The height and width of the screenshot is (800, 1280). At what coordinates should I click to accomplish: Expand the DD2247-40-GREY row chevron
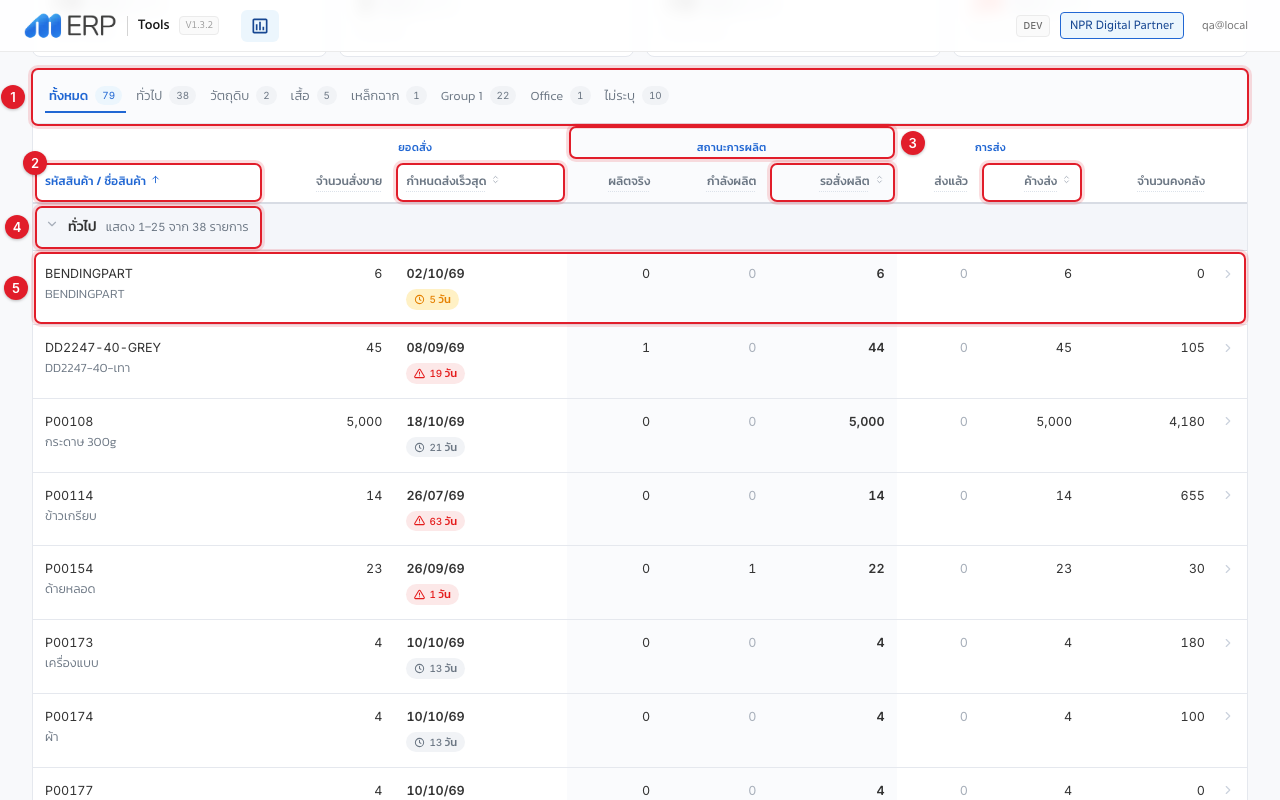click(x=1228, y=348)
